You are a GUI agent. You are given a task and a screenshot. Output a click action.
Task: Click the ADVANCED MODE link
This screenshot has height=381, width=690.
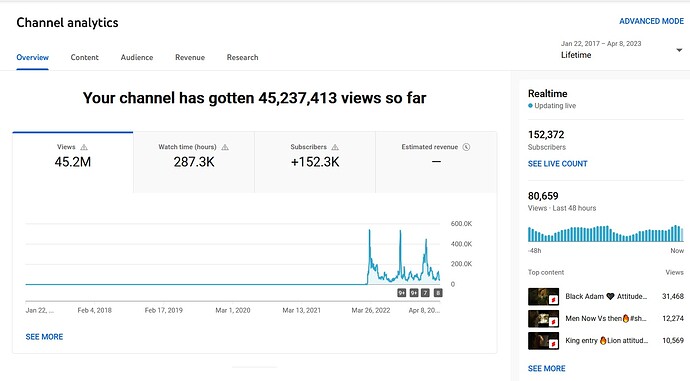pos(651,21)
